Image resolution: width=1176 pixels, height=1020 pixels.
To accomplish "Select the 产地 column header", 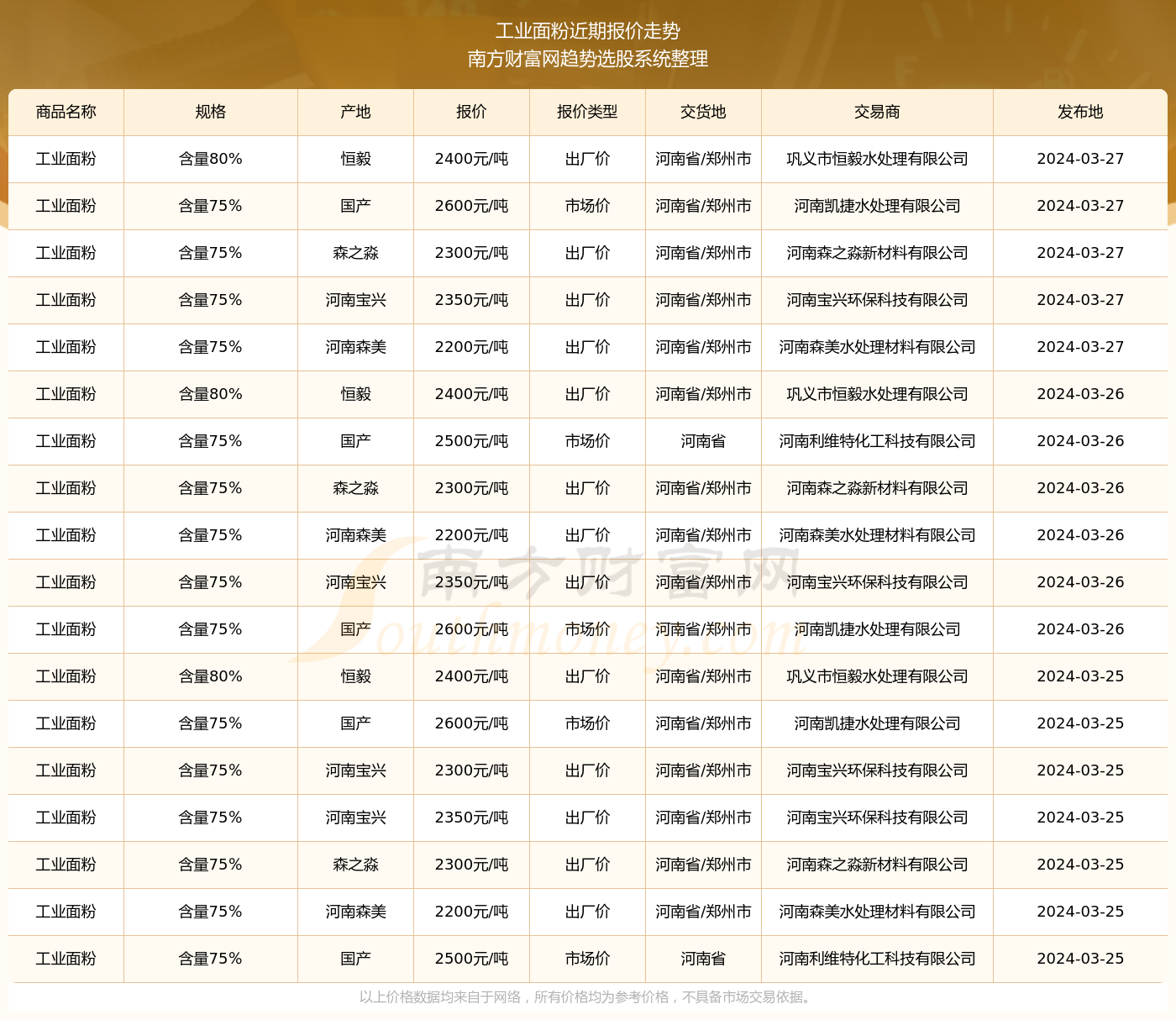I will pyautogui.click(x=356, y=112).
